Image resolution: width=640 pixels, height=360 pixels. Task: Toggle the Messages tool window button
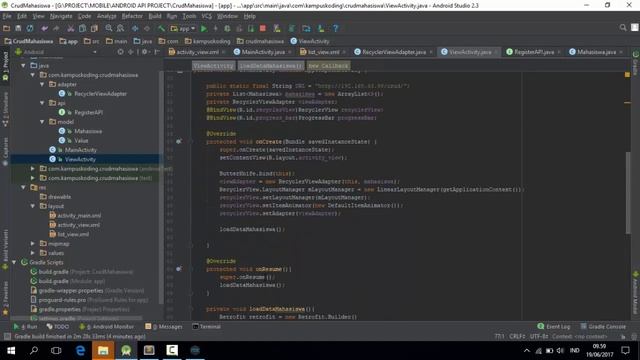[164, 327]
